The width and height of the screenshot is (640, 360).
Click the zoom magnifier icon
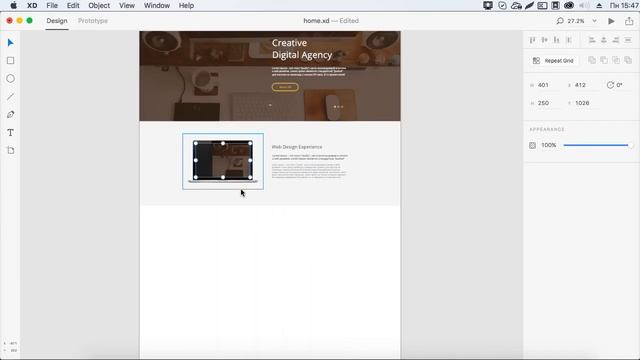tap(560, 21)
